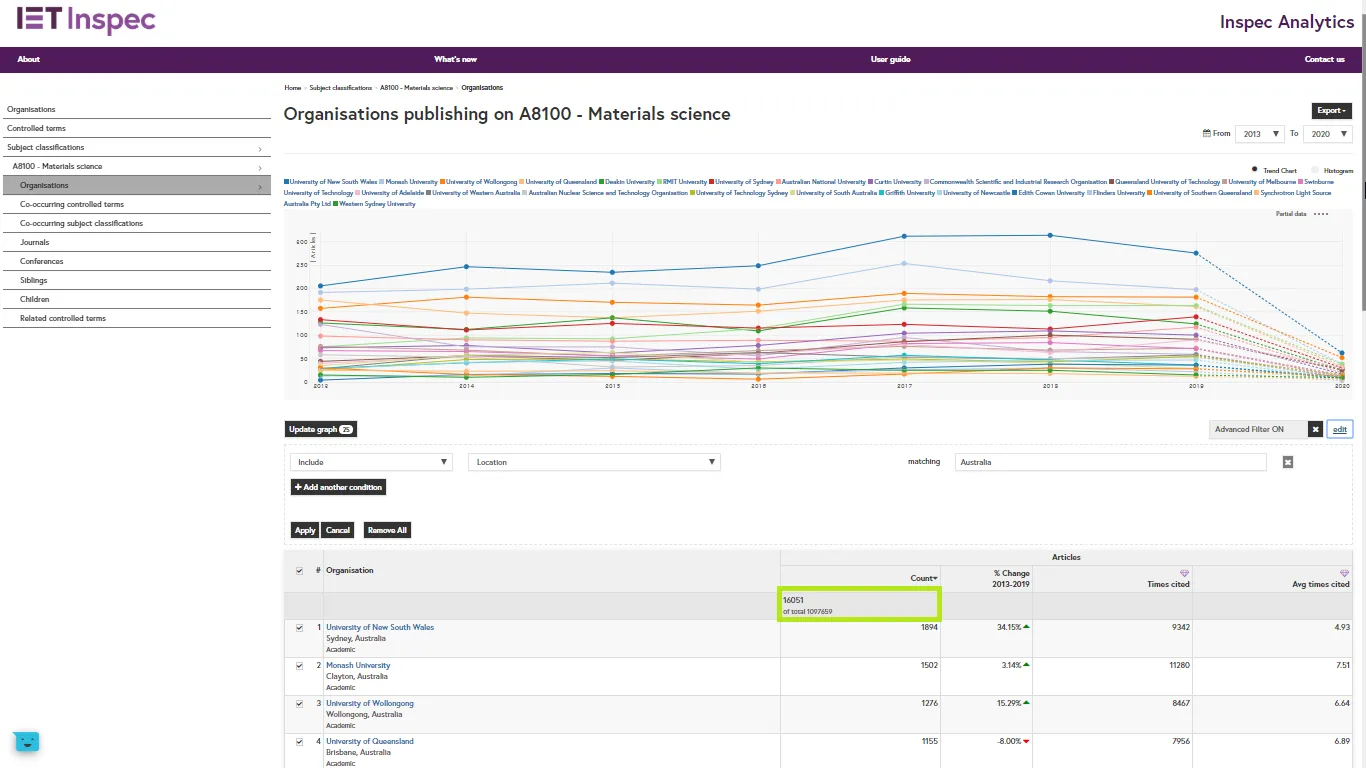1366x768 pixels.
Task: Click the Partial data dotted line indicator
Action: (x=1321, y=214)
